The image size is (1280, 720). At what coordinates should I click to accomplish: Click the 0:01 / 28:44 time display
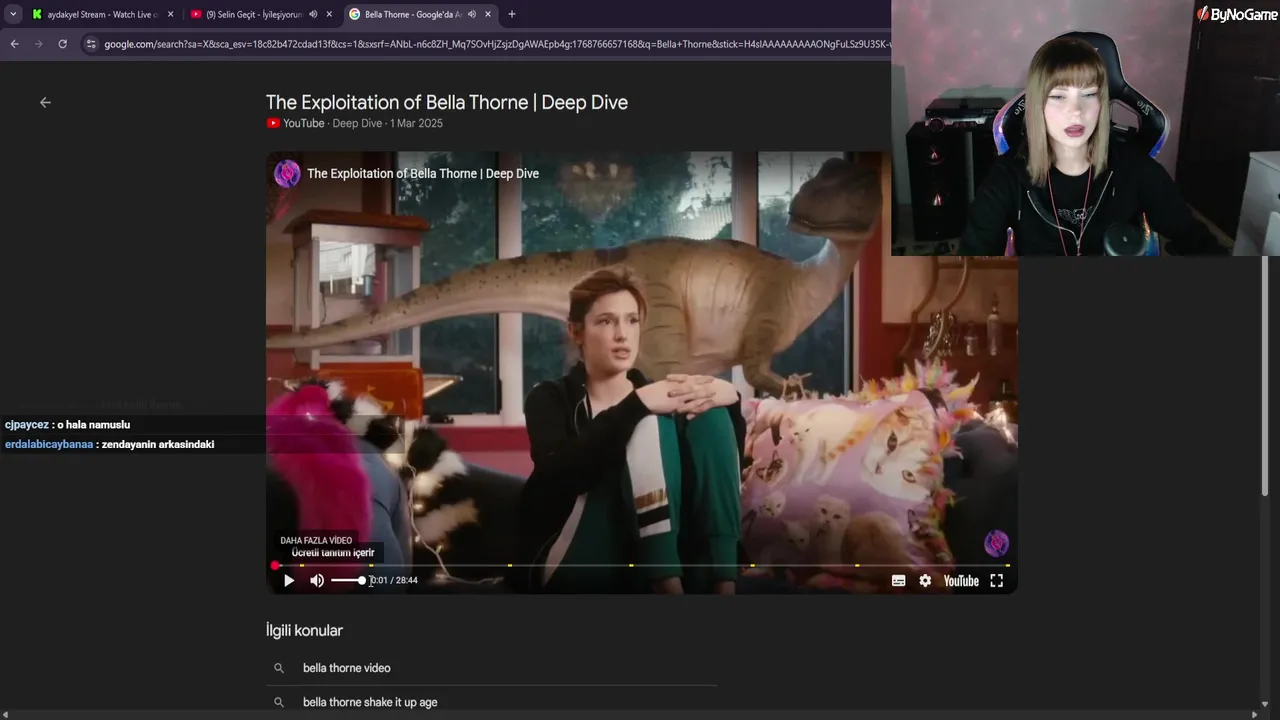(x=394, y=580)
